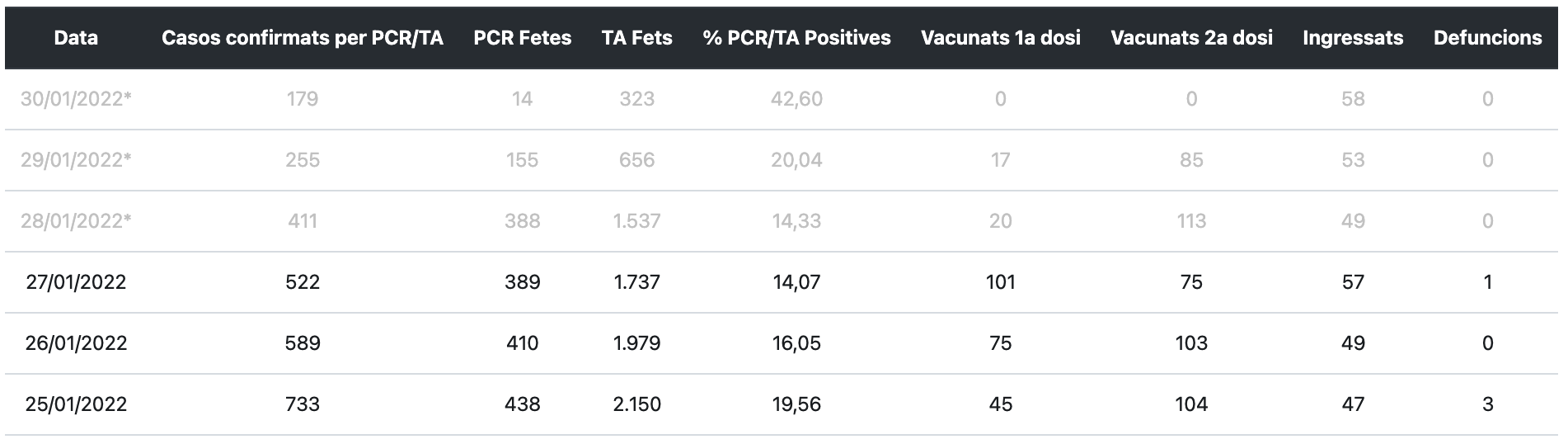Click Casos confirmats per PCR/TA header
Viewport: 1568px width, 444px height.
(x=303, y=38)
